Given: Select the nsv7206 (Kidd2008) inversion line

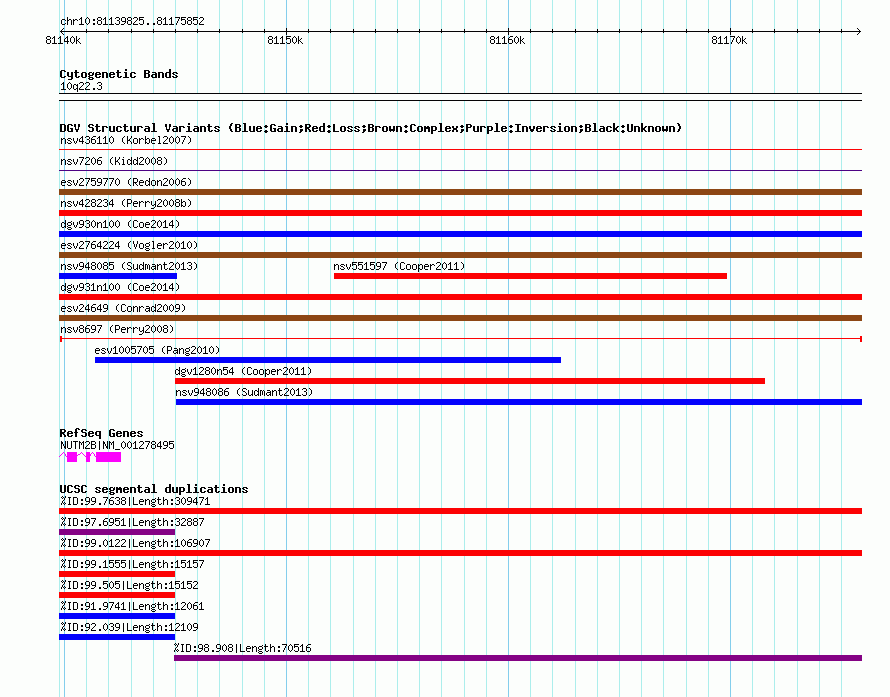Looking at the screenshot, I should 460,170.
